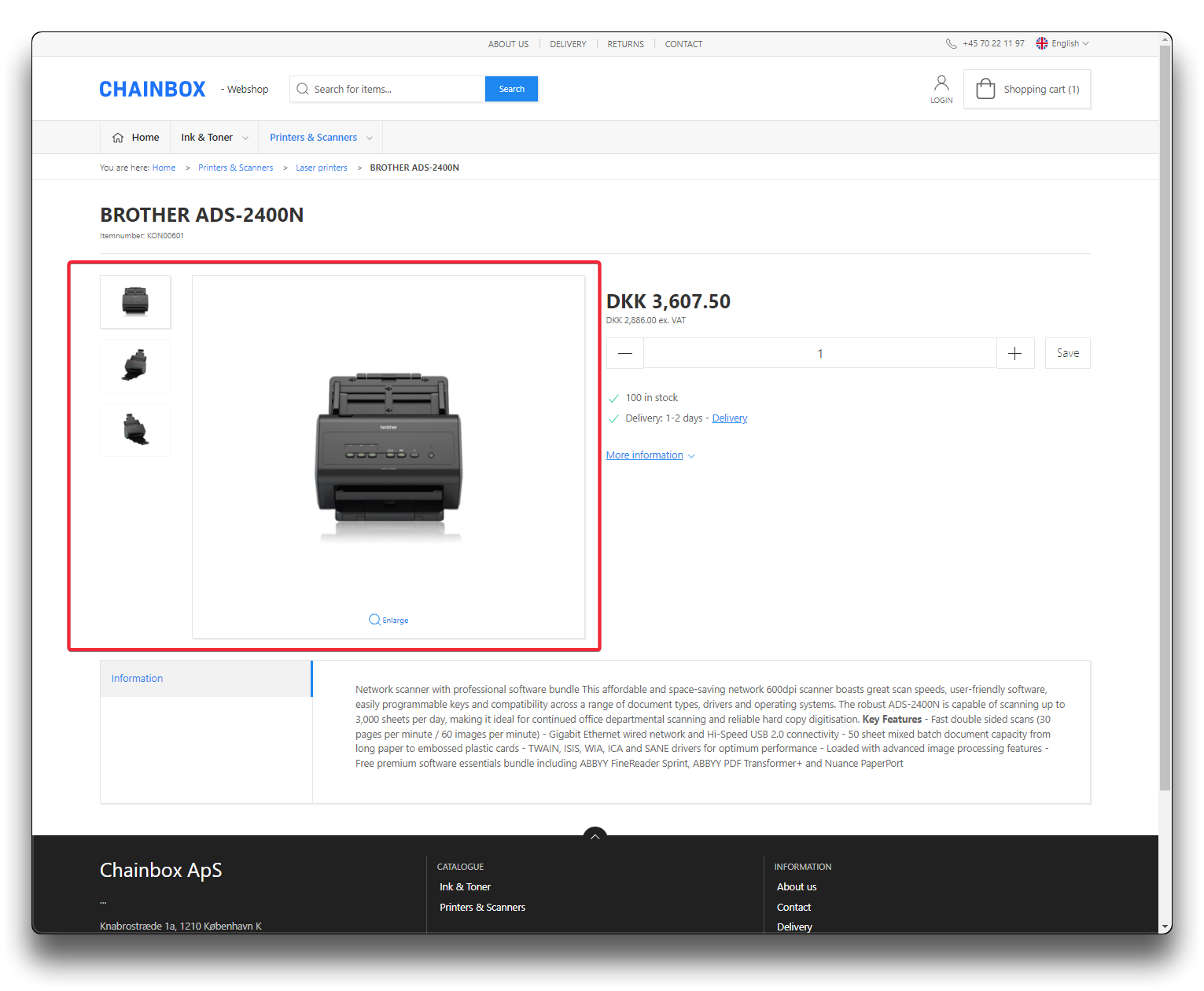Expand More information section
The image size is (1204, 991).
(650, 455)
